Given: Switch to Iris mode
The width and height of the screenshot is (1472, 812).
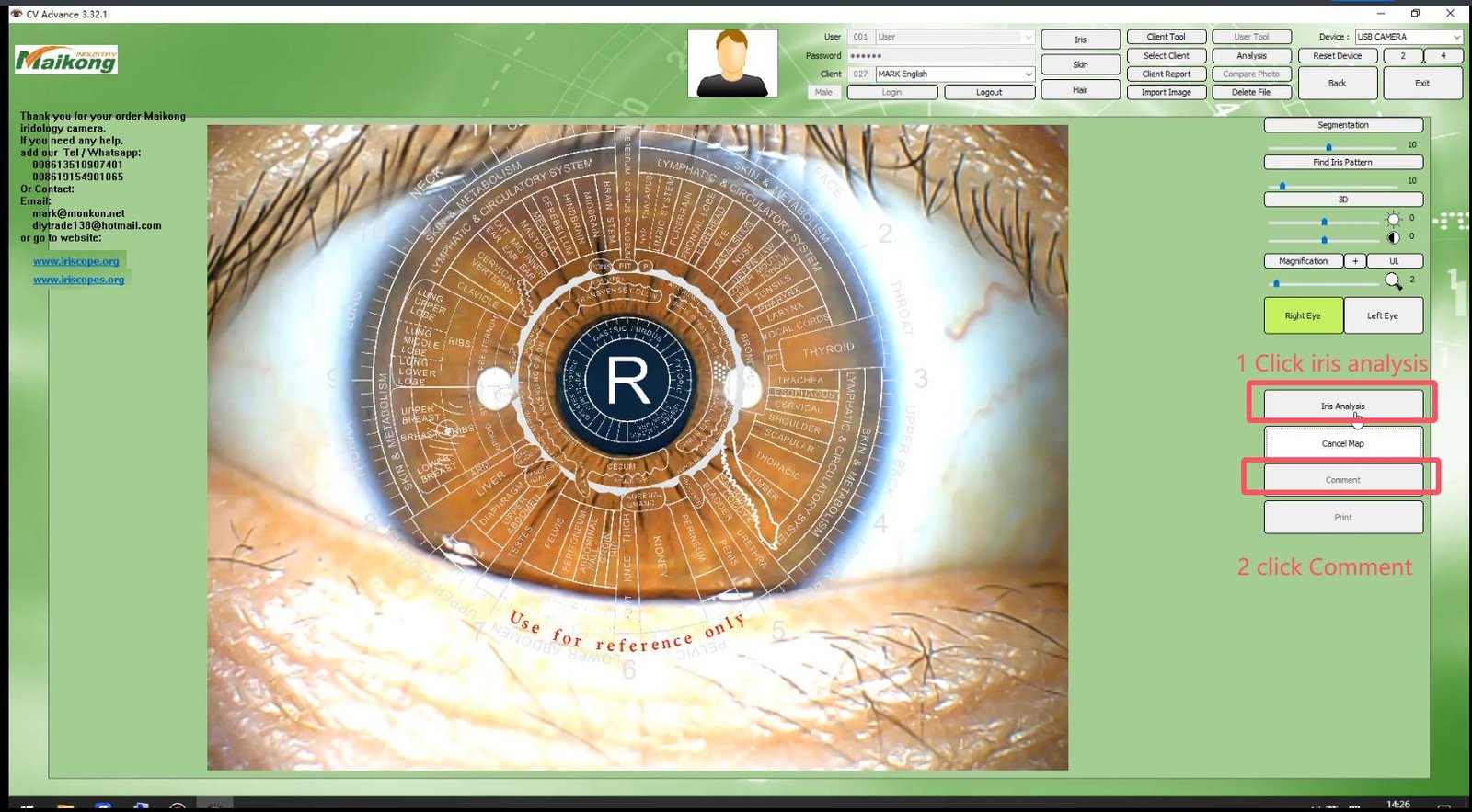Looking at the screenshot, I should pyautogui.click(x=1080, y=40).
